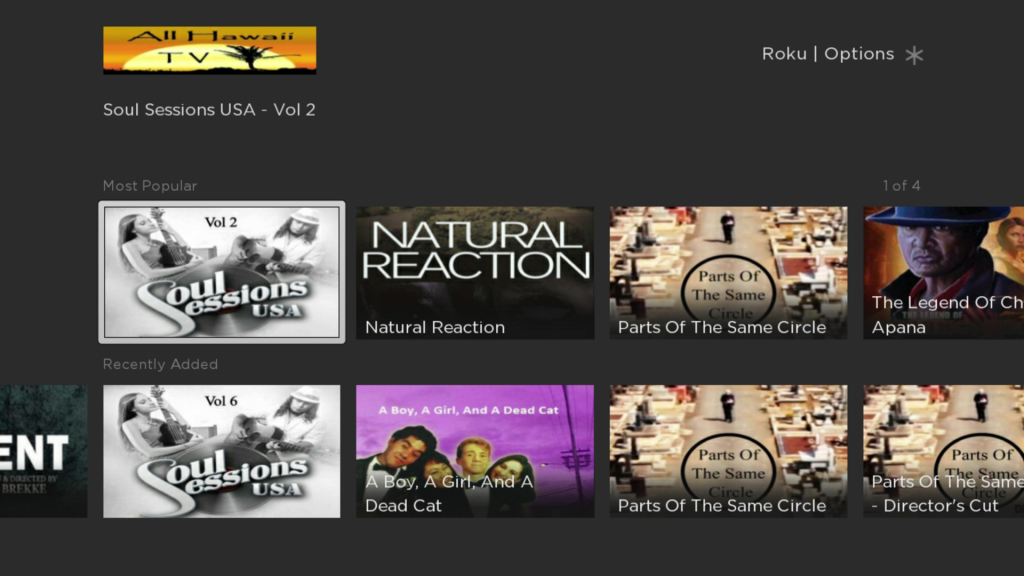Click the purple Dead Cat poster title text
The image size is (1024, 576).
click(x=469, y=410)
